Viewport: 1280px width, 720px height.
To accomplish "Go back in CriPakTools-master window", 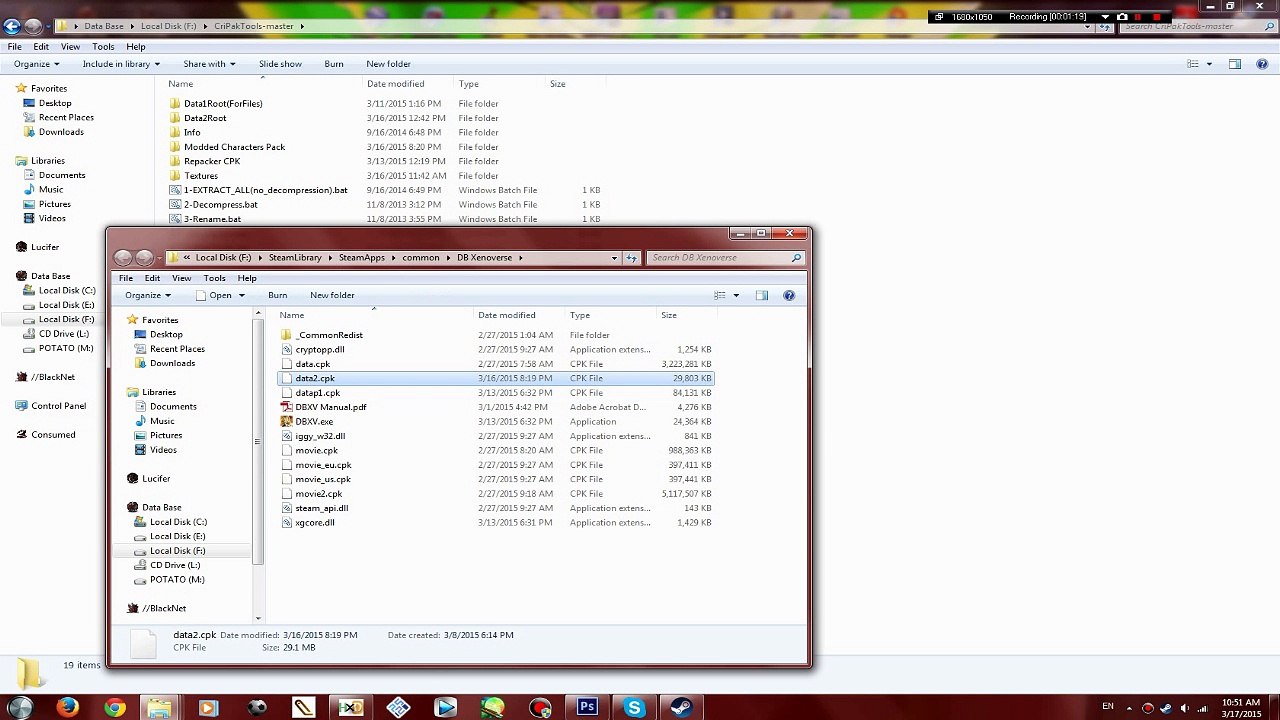I will [x=11, y=26].
